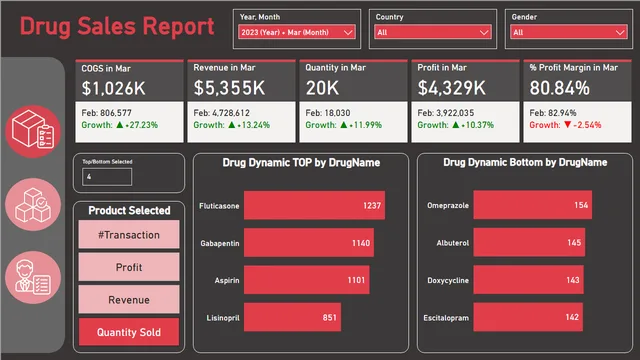Viewport: 640px width, 360px height.
Task: Click the COGS in Mar $1,026K value
Action: click(113, 88)
